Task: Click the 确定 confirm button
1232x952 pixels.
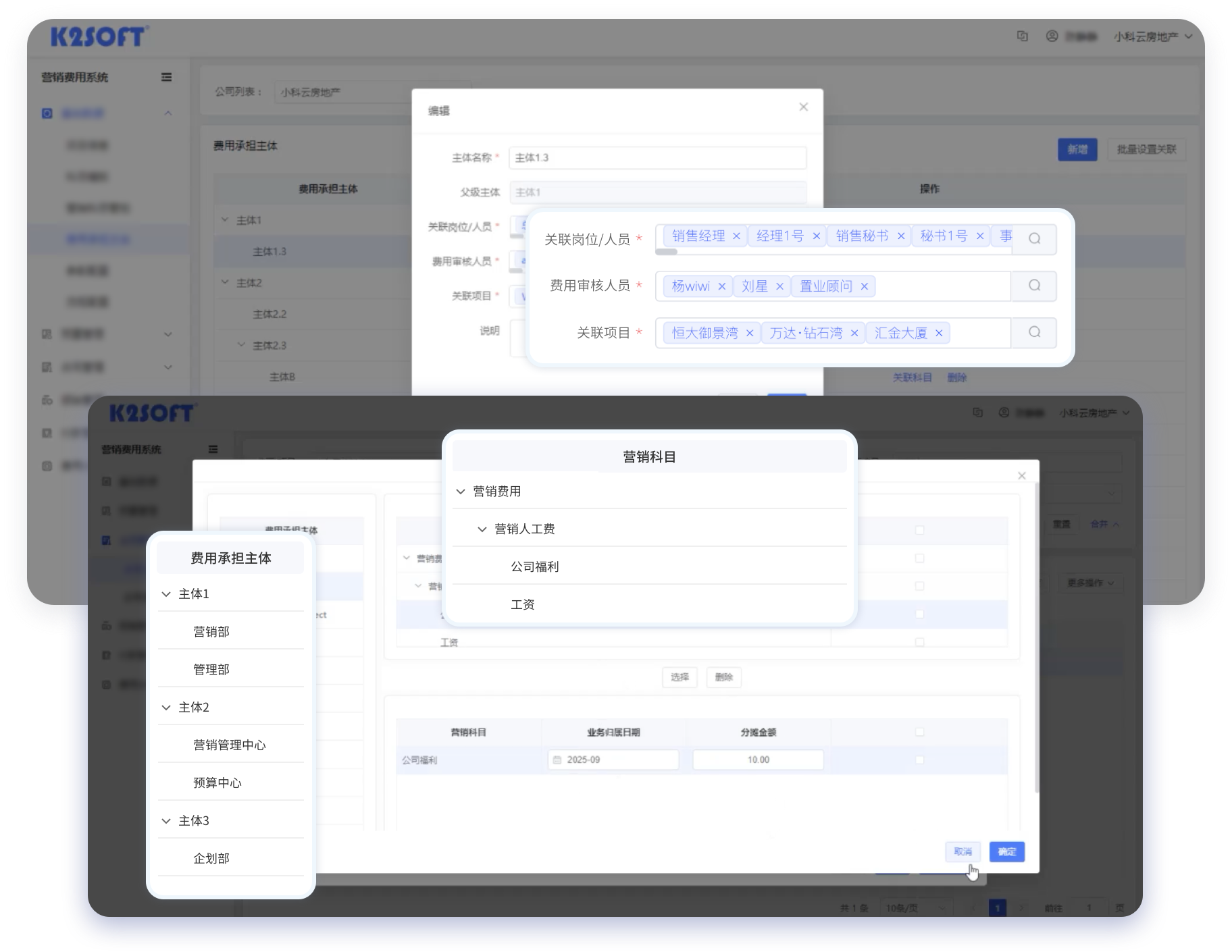Action: [x=1006, y=851]
